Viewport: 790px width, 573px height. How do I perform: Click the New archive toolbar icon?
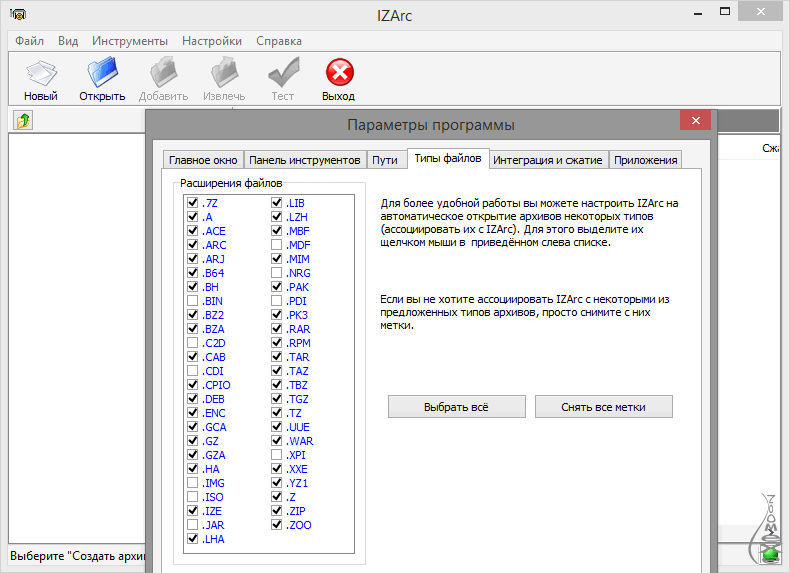click(x=41, y=73)
